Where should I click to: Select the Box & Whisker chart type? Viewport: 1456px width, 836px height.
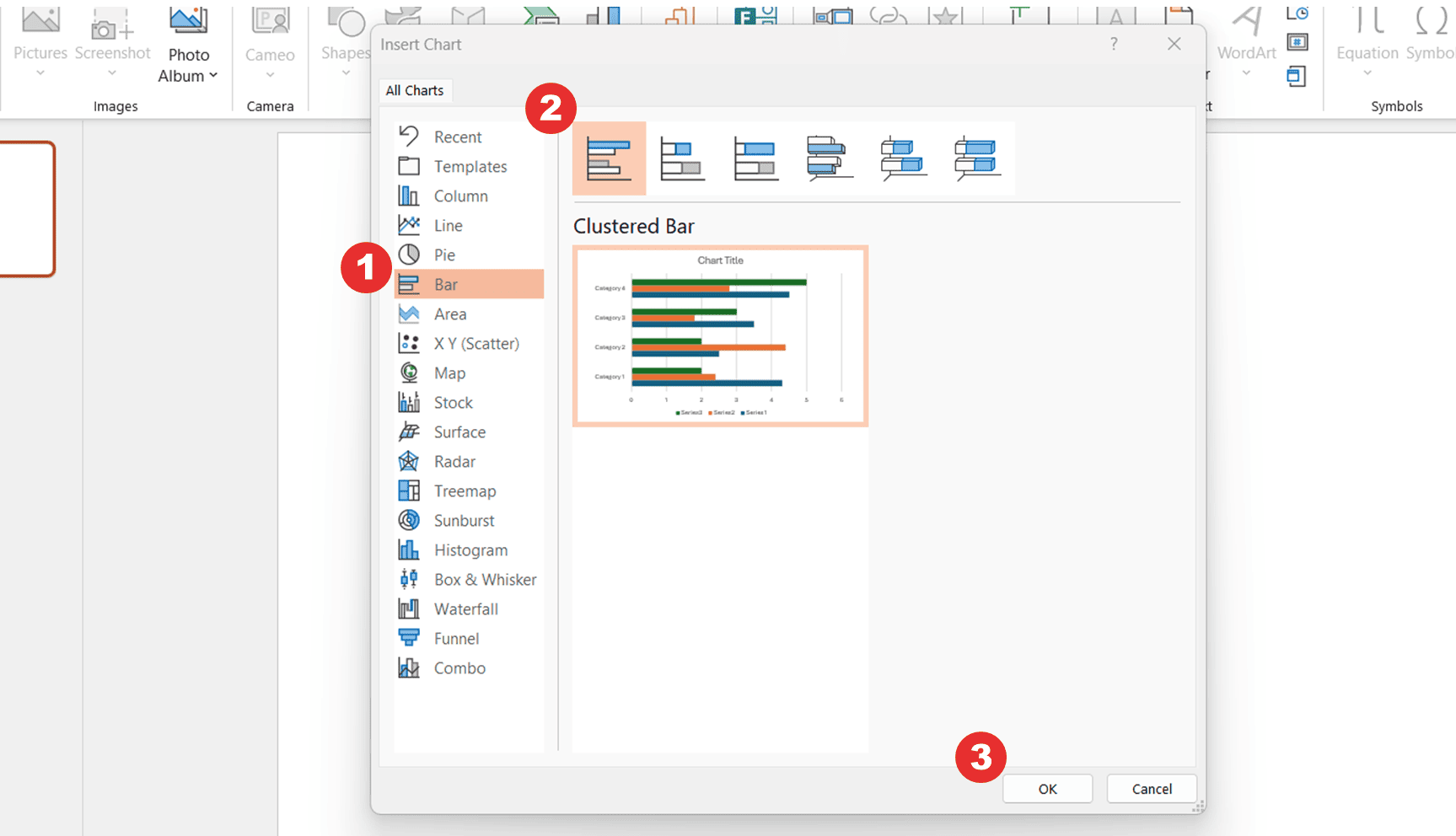click(x=485, y=579)
